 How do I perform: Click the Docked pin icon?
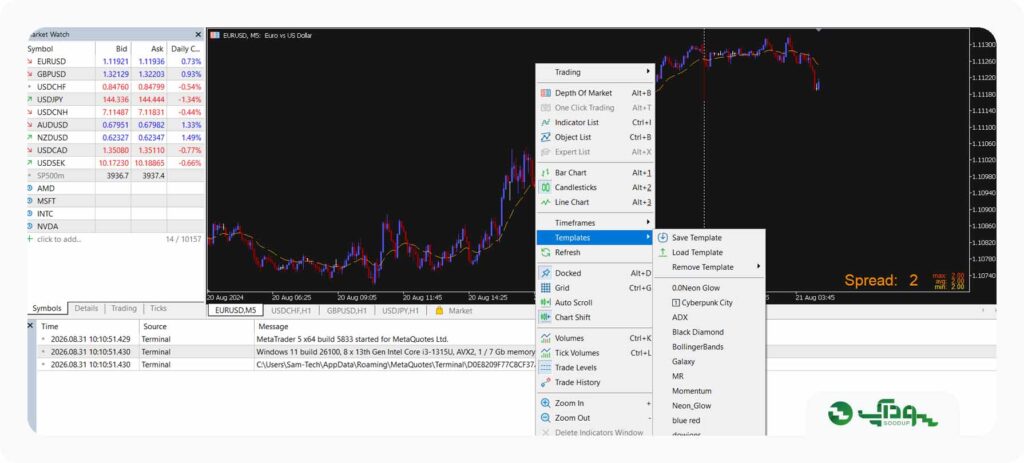[545, 273]
